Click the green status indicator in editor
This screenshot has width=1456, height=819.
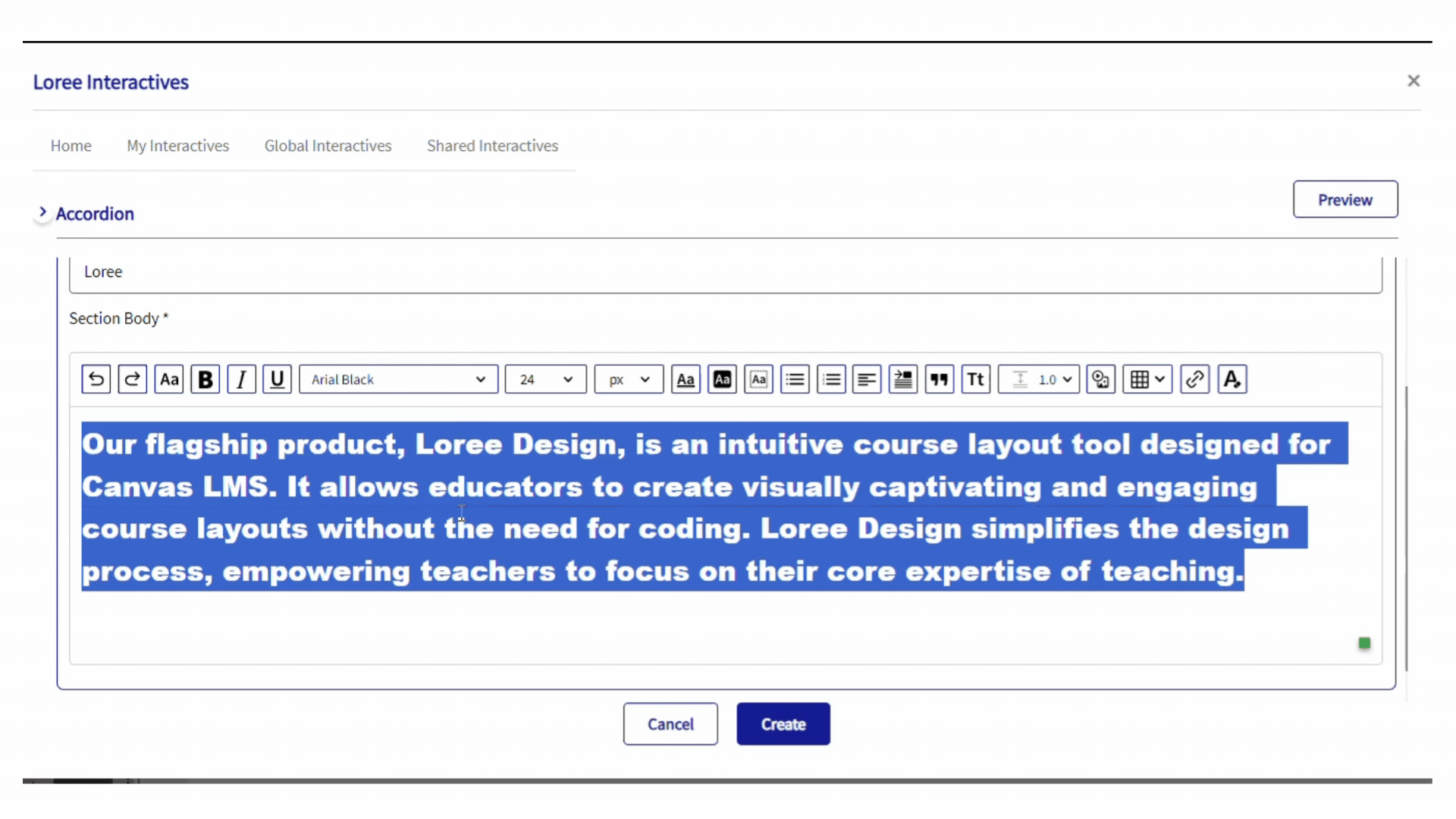1365,643
